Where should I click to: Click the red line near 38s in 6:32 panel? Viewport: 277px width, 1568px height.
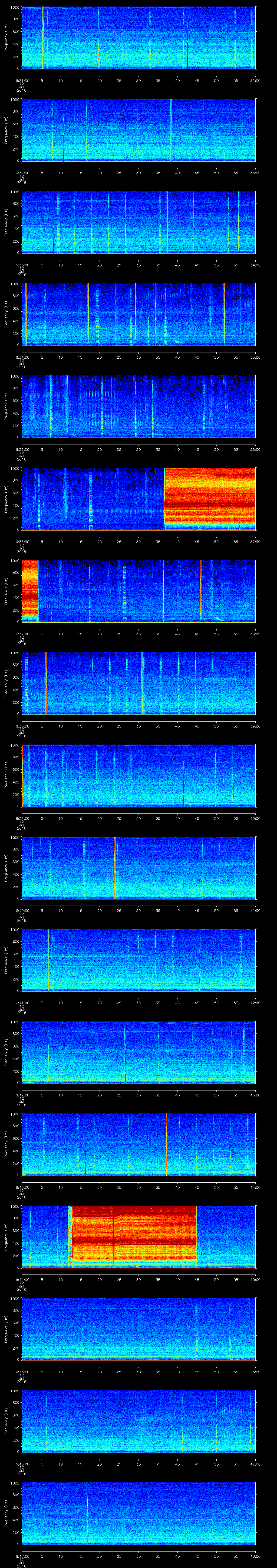coord(171,130)
